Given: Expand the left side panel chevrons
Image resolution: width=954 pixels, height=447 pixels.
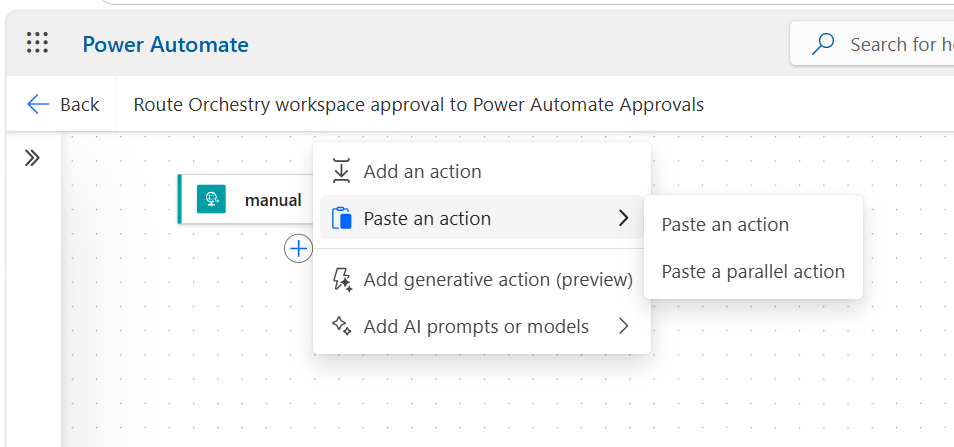Looking at the screenshot, I should [32, 159].
